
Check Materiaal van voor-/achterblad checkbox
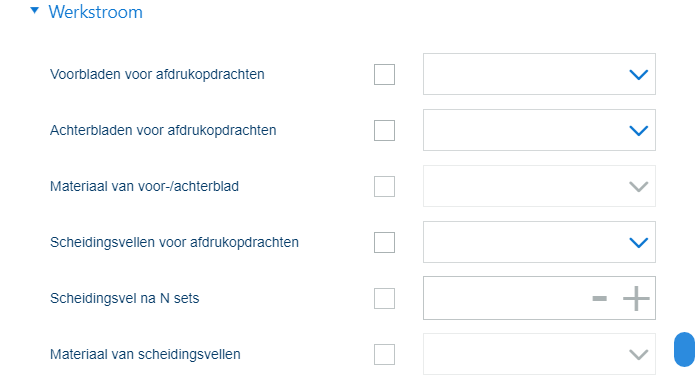(x=384, y=186)
